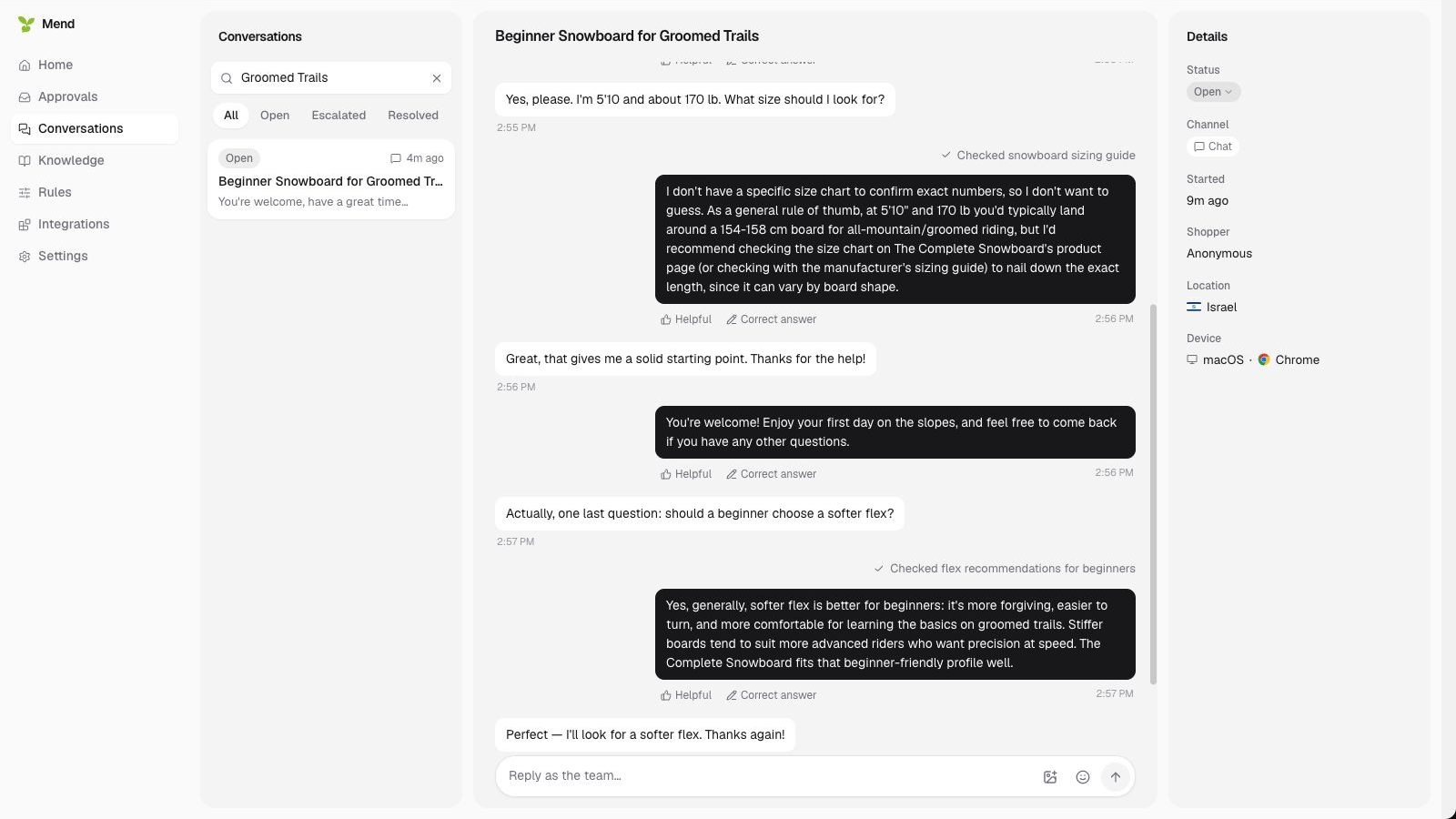Mark the softer flex answer as Helpful
Image resolution: width=1456 pixels, height=819 pixels.
pyautogui.click(x=686, y=695)
